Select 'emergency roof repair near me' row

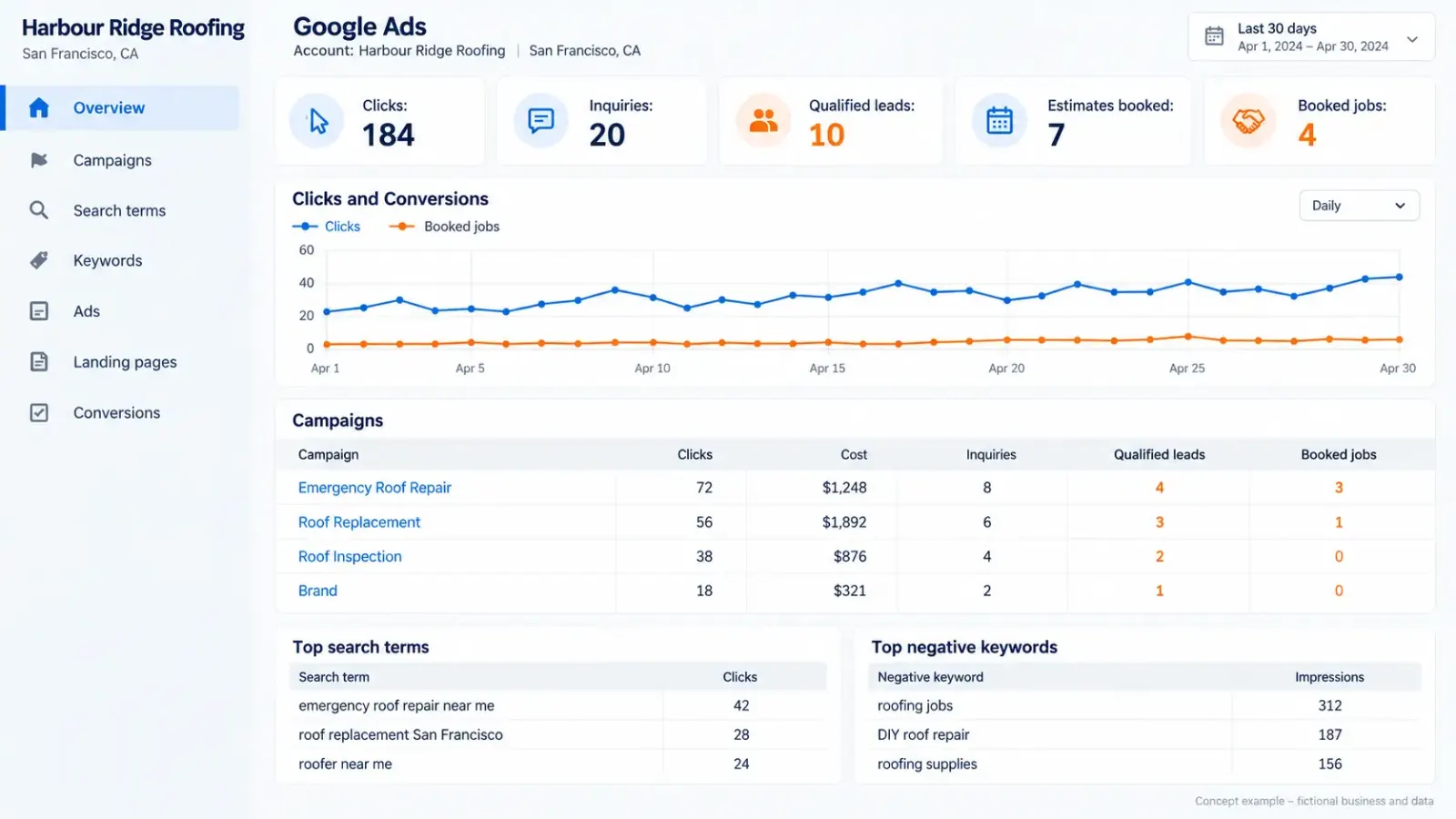558,705
